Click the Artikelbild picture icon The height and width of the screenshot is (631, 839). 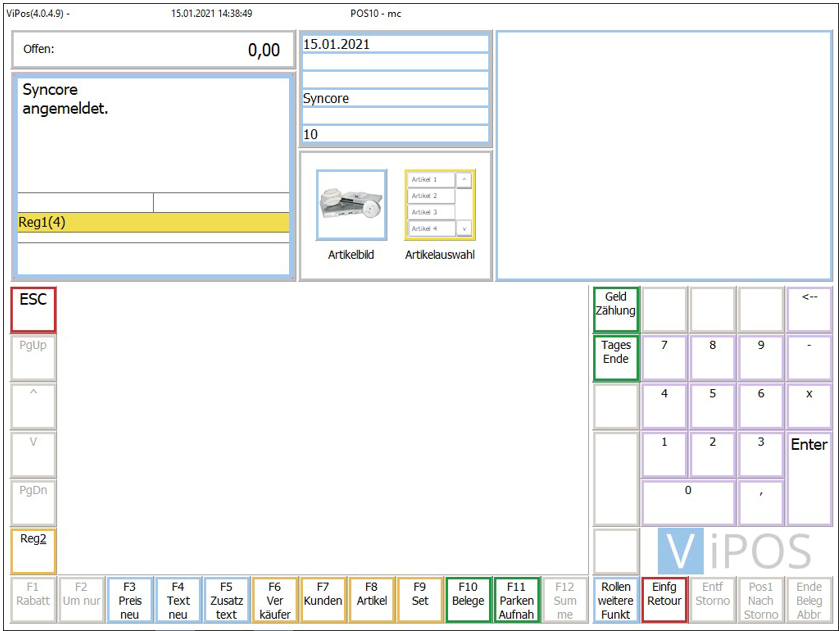tap(351, 205)
